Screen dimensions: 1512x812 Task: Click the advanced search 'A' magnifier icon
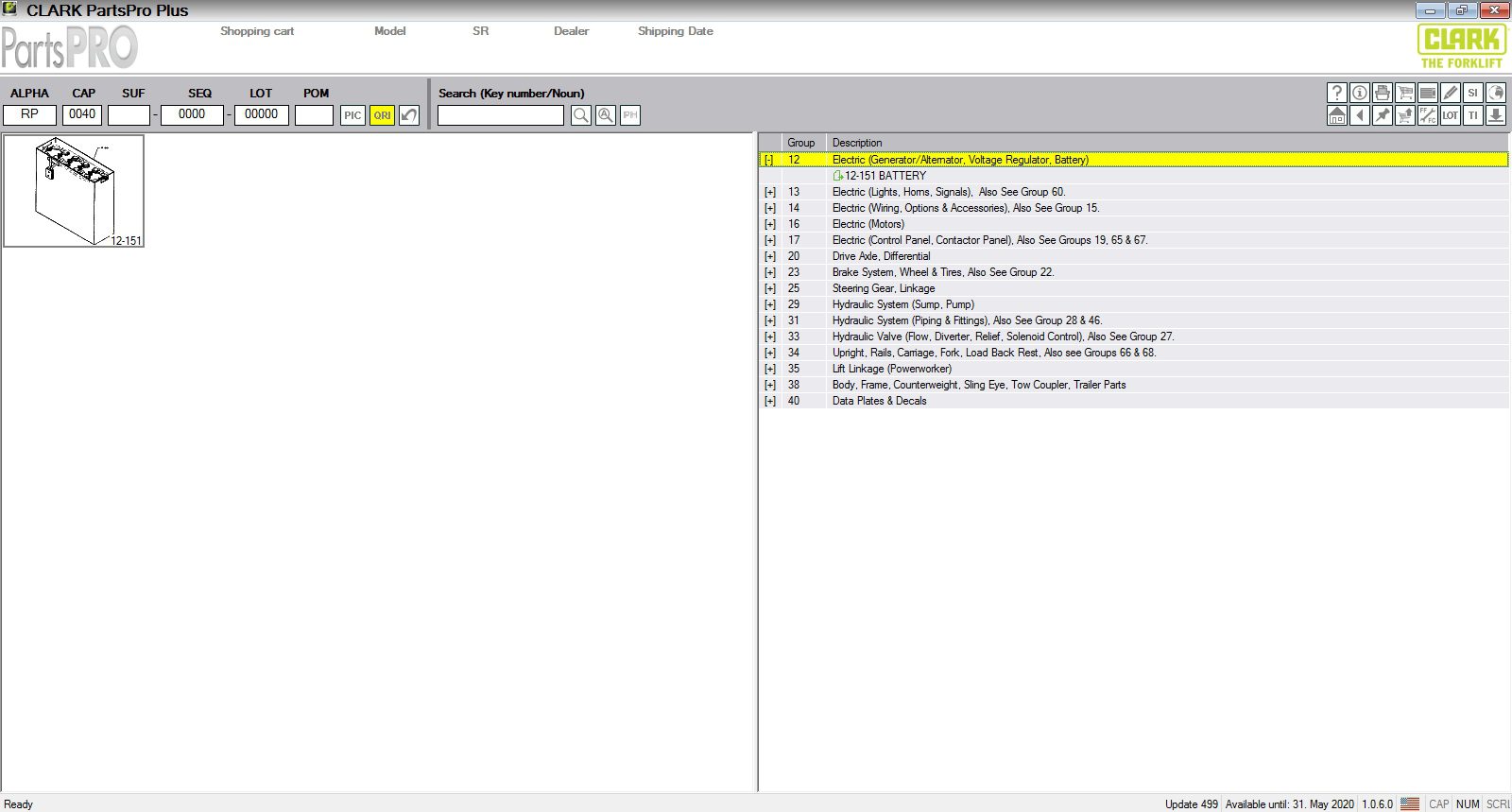(x=606, y=115)
